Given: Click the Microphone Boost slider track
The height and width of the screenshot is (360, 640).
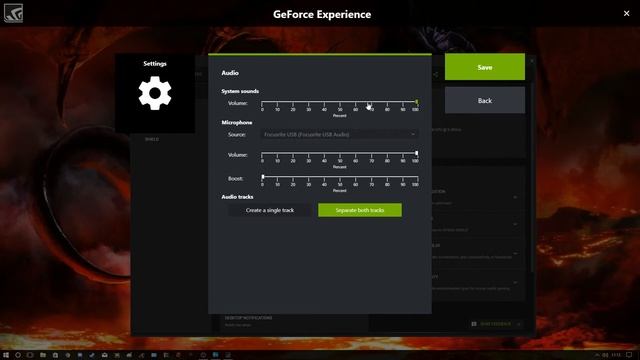Looking at the screenshot, I should (340, 177).
